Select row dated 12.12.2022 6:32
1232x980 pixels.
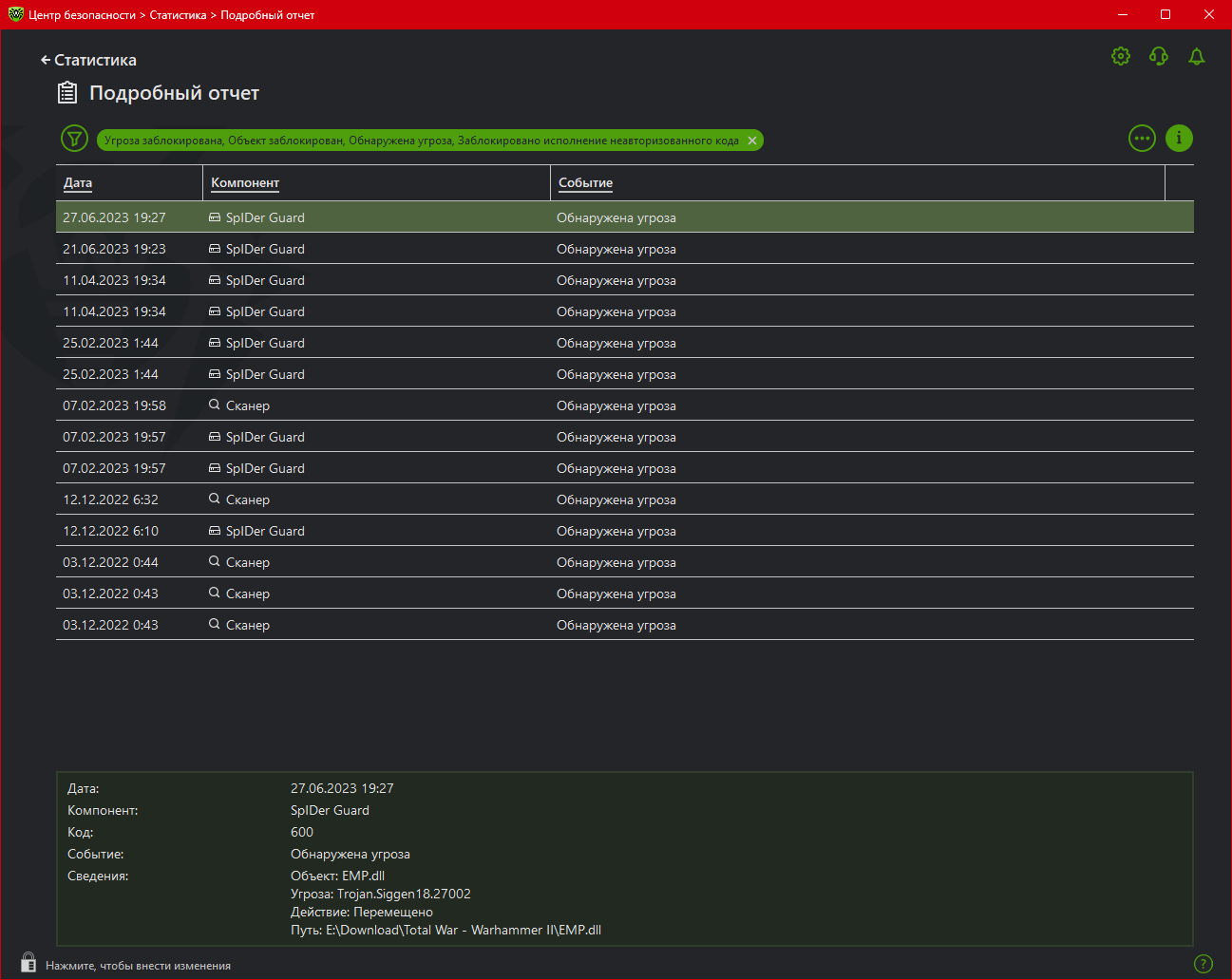click(625, 499)
